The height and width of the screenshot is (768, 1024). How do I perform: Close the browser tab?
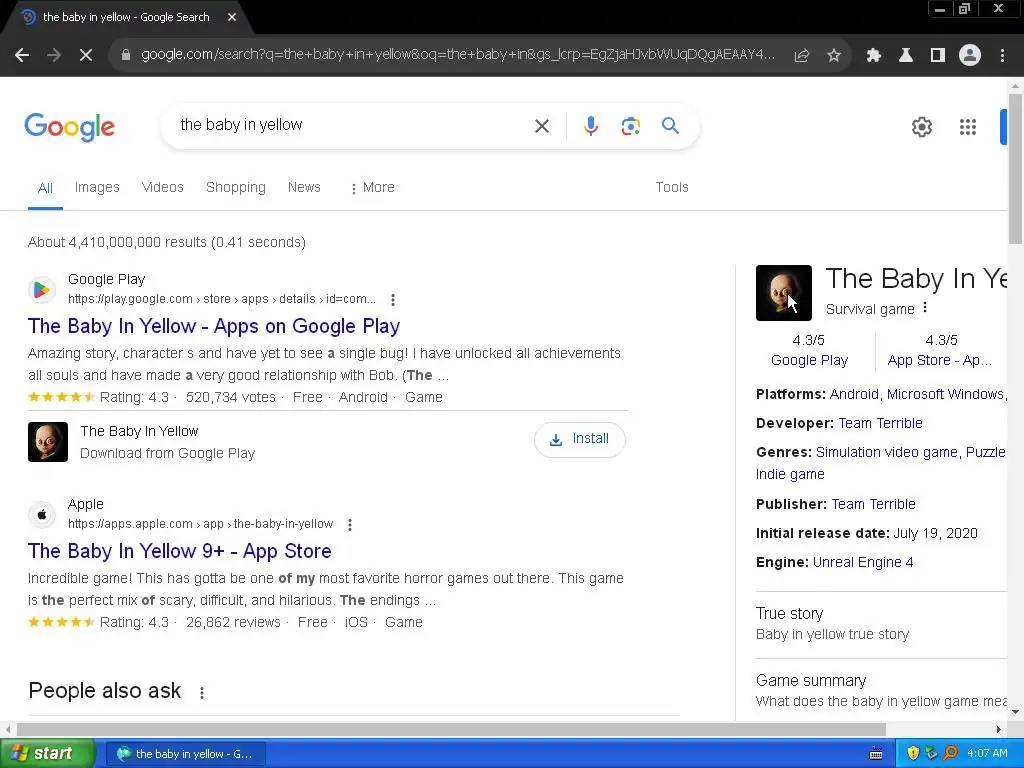(x=232, y=17)
